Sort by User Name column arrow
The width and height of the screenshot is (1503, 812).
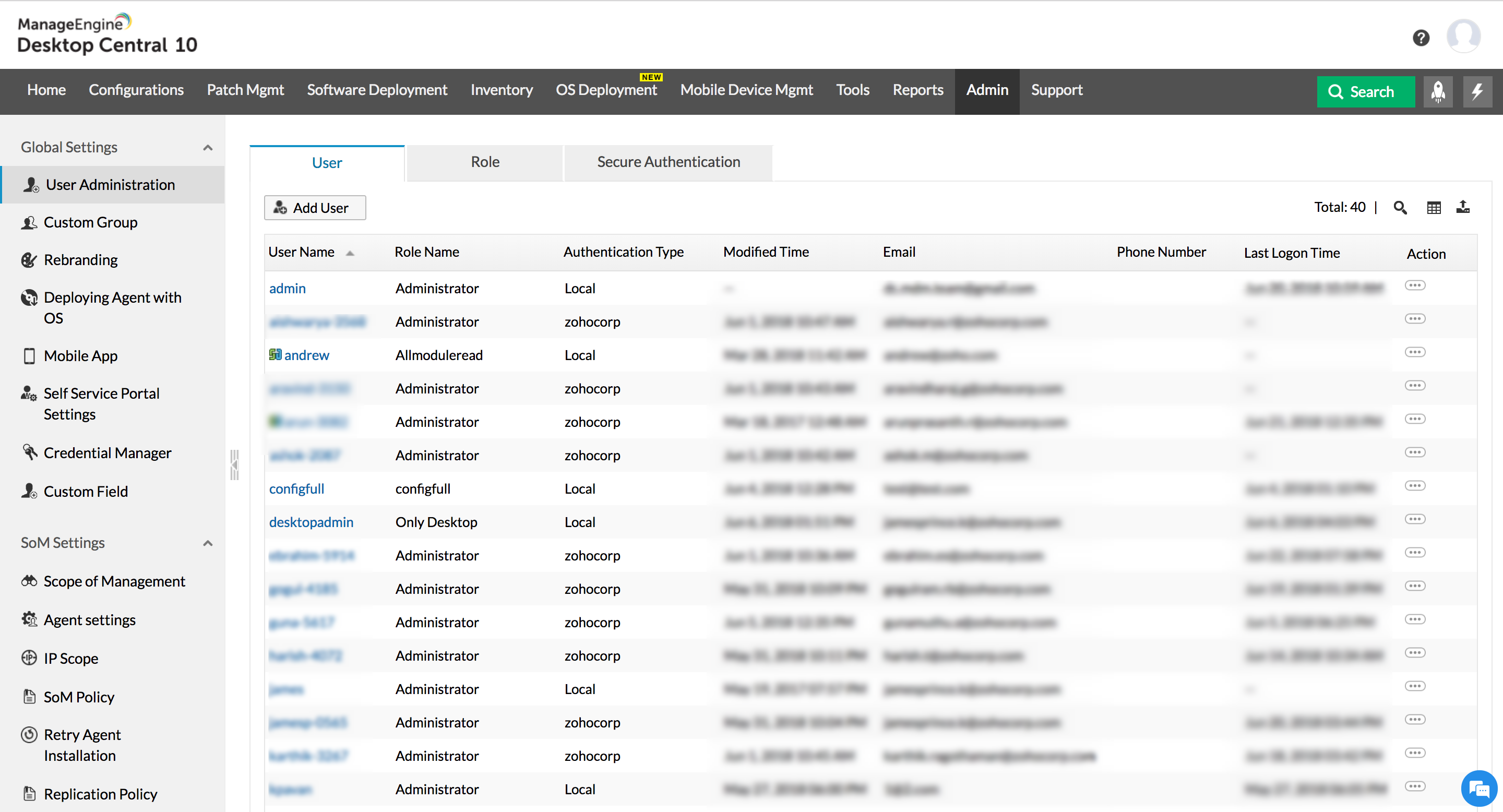click(350, 253)
